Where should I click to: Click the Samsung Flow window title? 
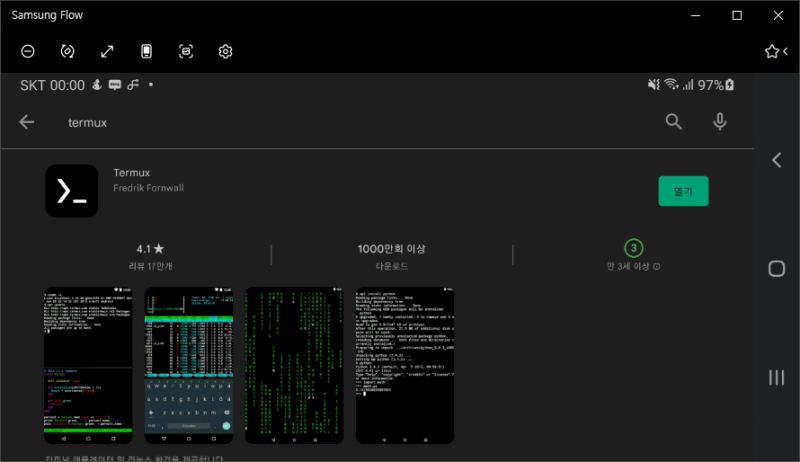coord(47,15)
